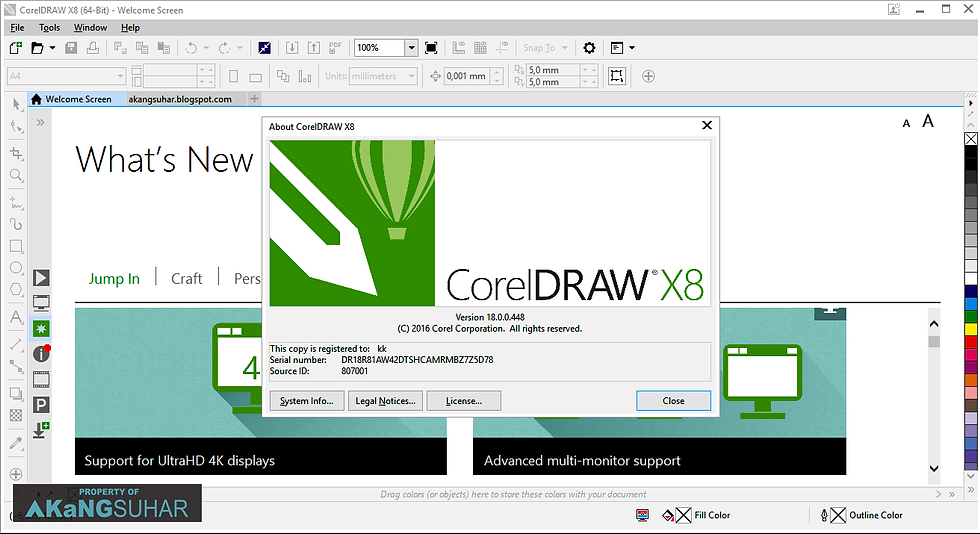Expand the Open file dropdown arrow
Viewport: 980px width, 534px height.
52,48
